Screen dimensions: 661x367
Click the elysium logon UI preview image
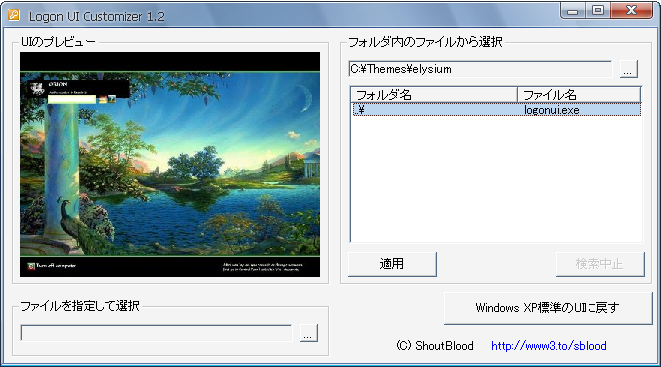(170, 164)
